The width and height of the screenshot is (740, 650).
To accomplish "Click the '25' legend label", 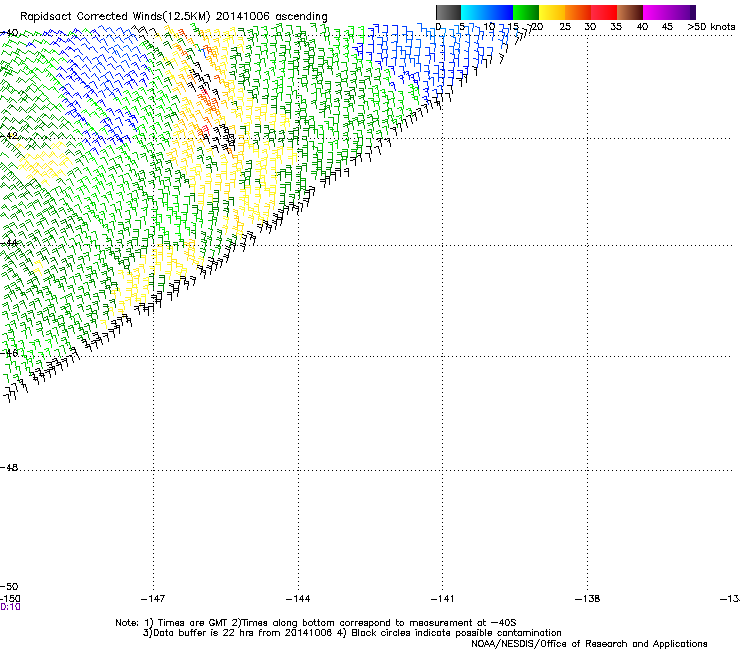I will tap(565, 27).
